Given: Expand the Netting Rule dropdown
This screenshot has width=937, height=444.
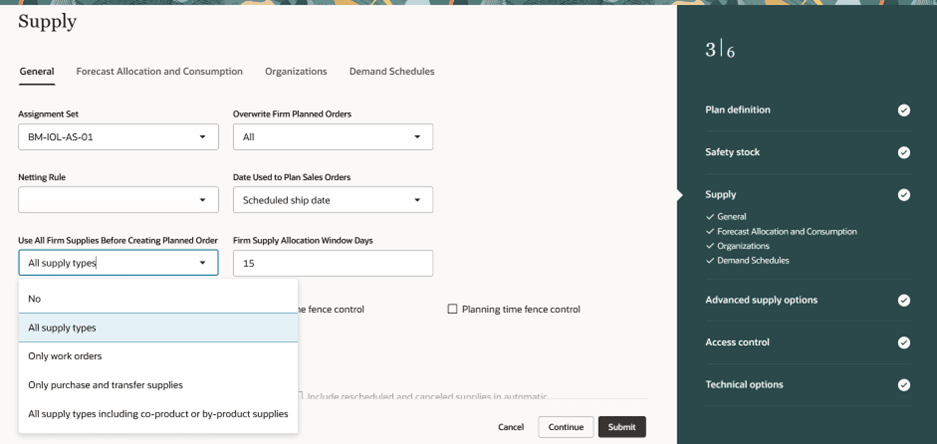Looking at the screenshot, I should click(118, 200).
